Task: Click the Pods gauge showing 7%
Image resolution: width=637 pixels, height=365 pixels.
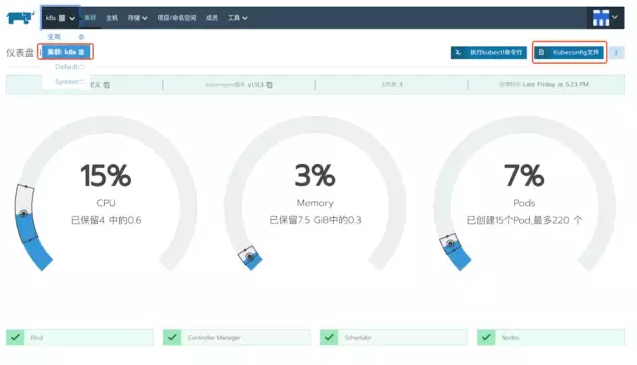Action: click(x=524, y=193)
